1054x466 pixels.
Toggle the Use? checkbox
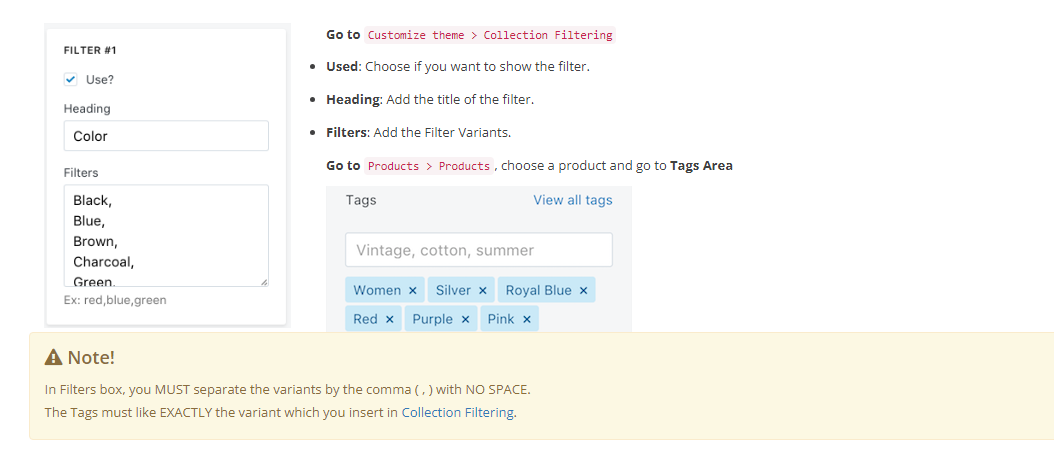tap(71, 79)
